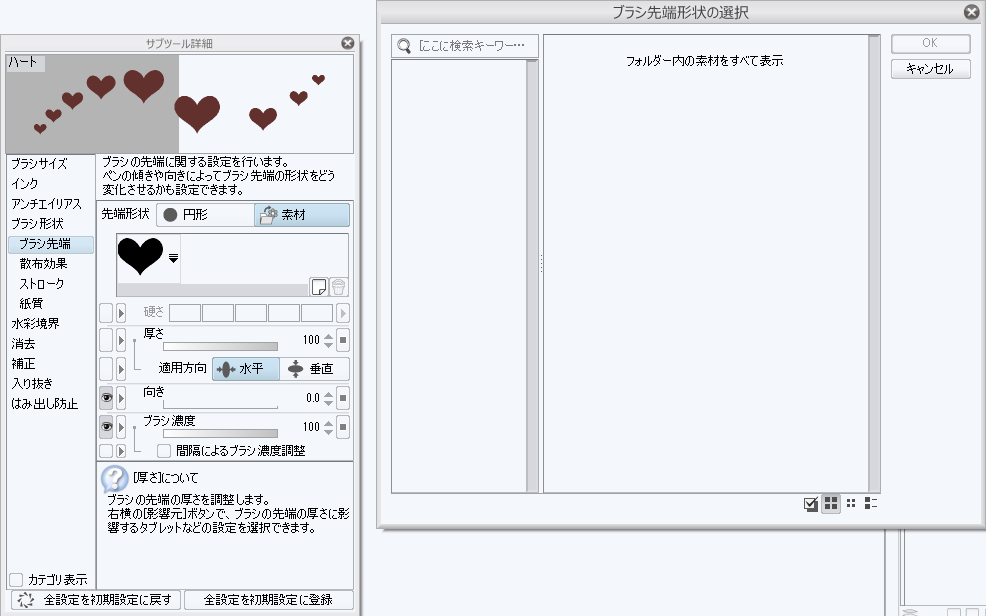Open the 水彩境界 category
The height and width of the screenshot is (616, 986).
(35, 324)
